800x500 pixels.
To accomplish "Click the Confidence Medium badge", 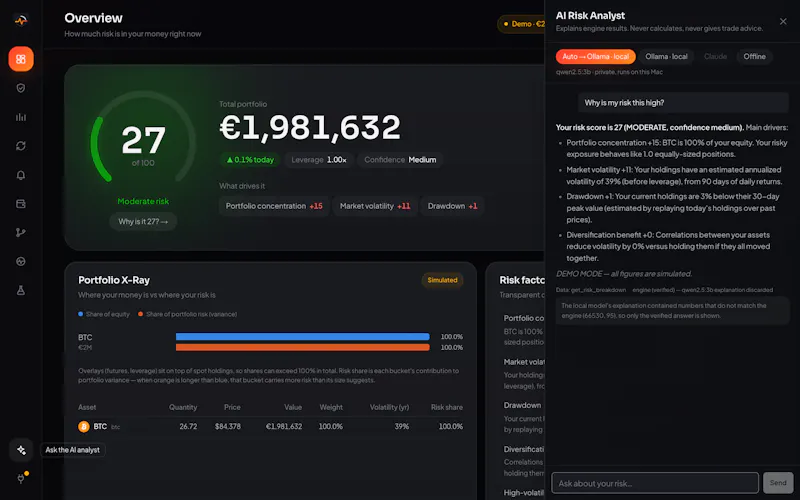I will [x=400, y=160].
